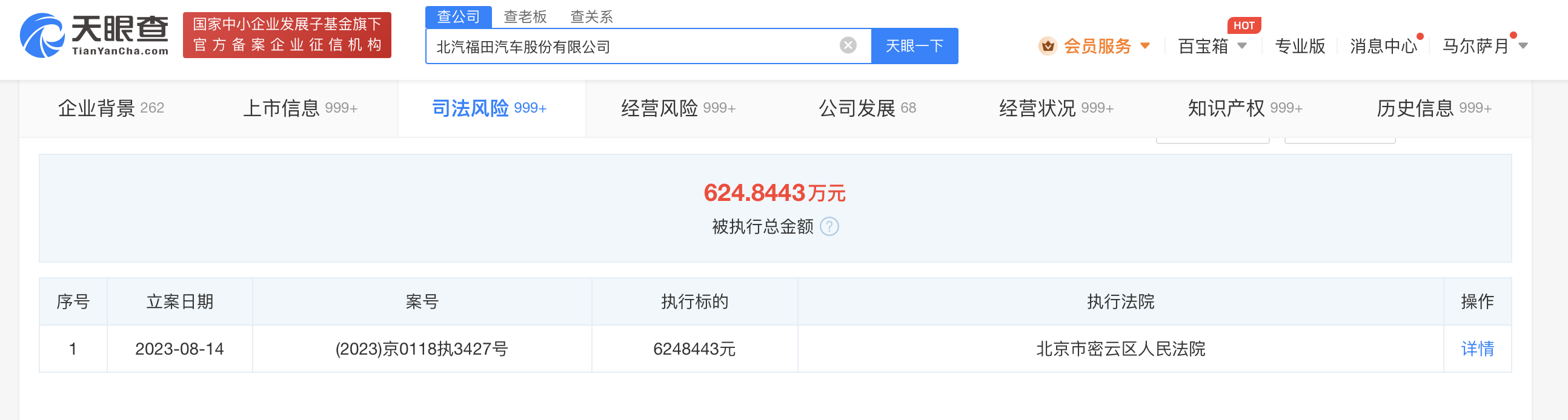Click 北京市密云区人民法院 court cell
1568x420 pixels.
pos(1121,349)
